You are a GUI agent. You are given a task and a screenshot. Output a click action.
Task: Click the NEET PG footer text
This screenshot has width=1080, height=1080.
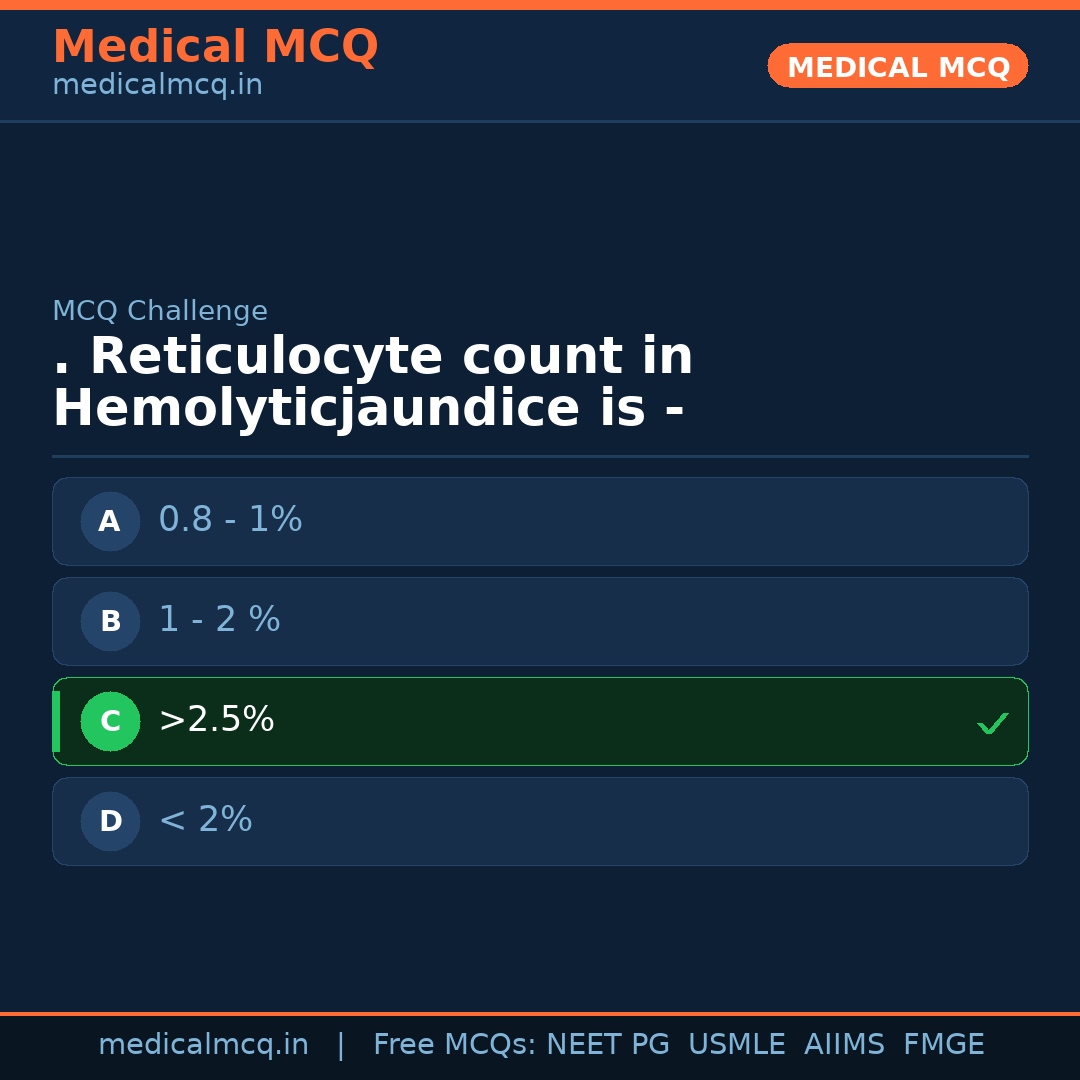click(608, 1045)
